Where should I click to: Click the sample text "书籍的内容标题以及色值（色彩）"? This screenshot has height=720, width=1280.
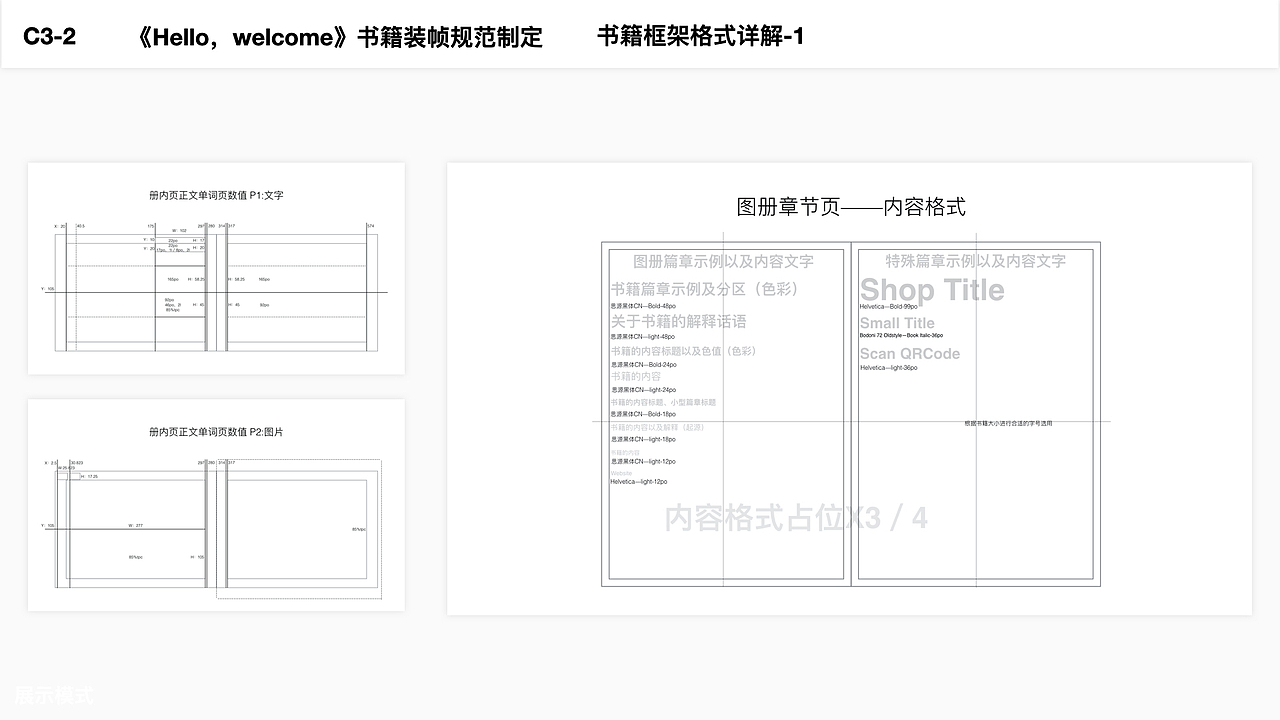tap(685, 351)
